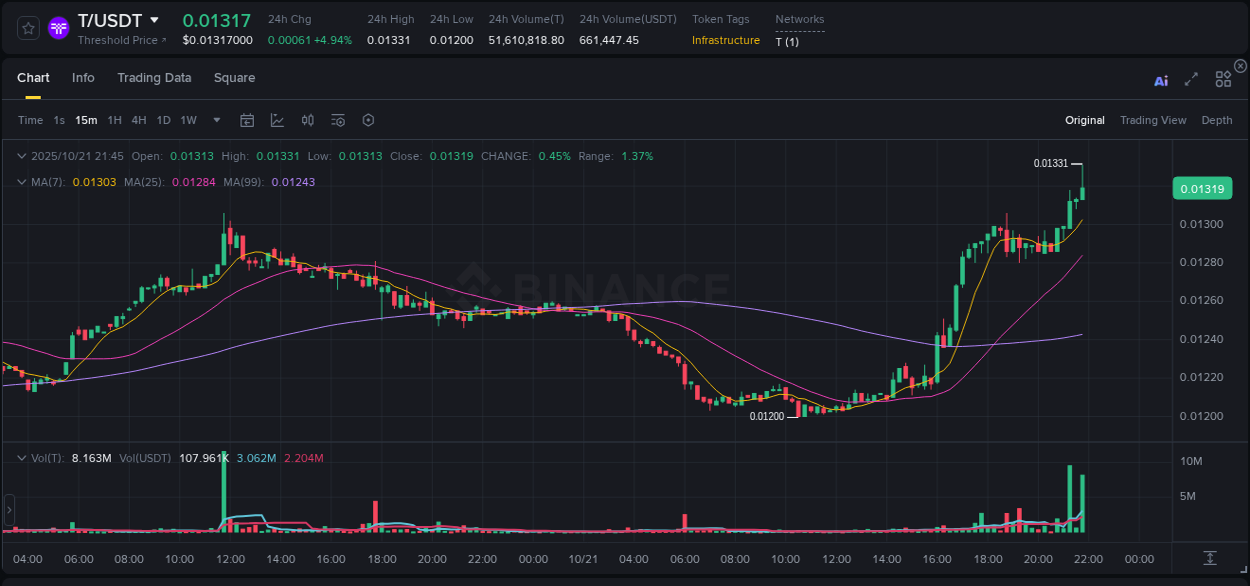Open the extra timeframes dropdown arrow
Screen dimensions: 1250x586
(215, 120)
